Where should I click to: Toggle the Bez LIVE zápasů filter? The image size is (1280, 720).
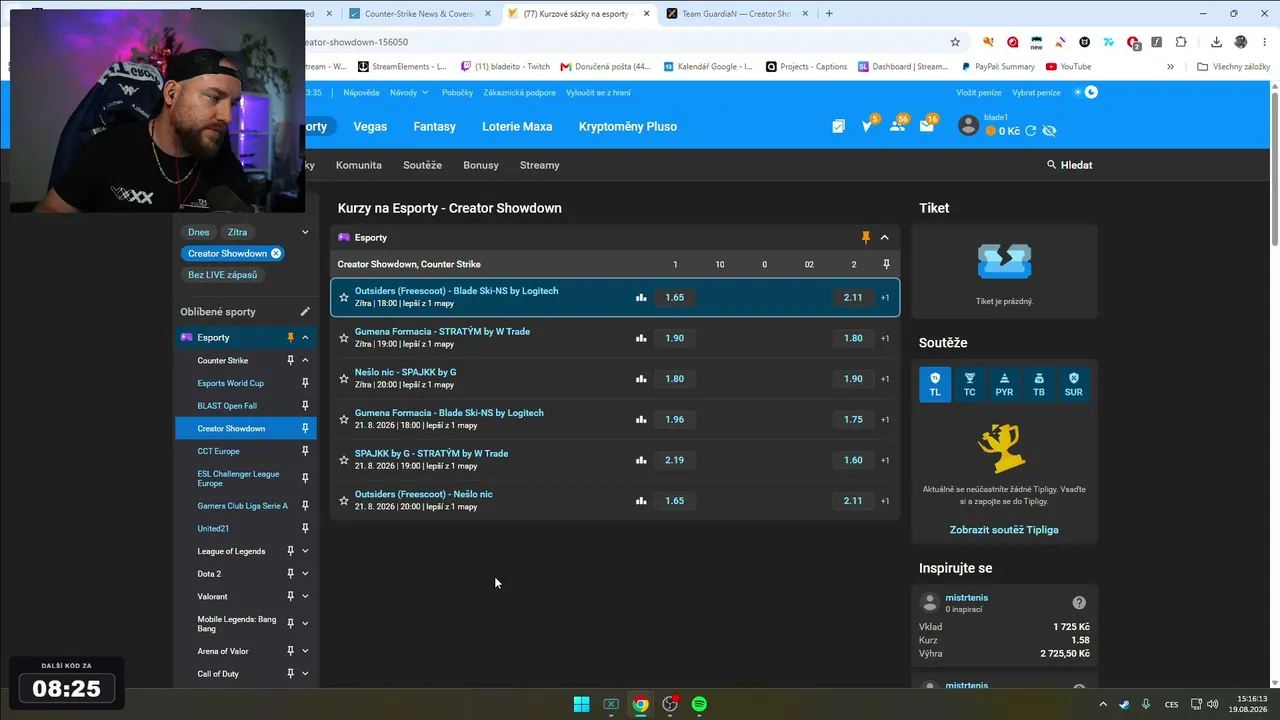(222, 275)
